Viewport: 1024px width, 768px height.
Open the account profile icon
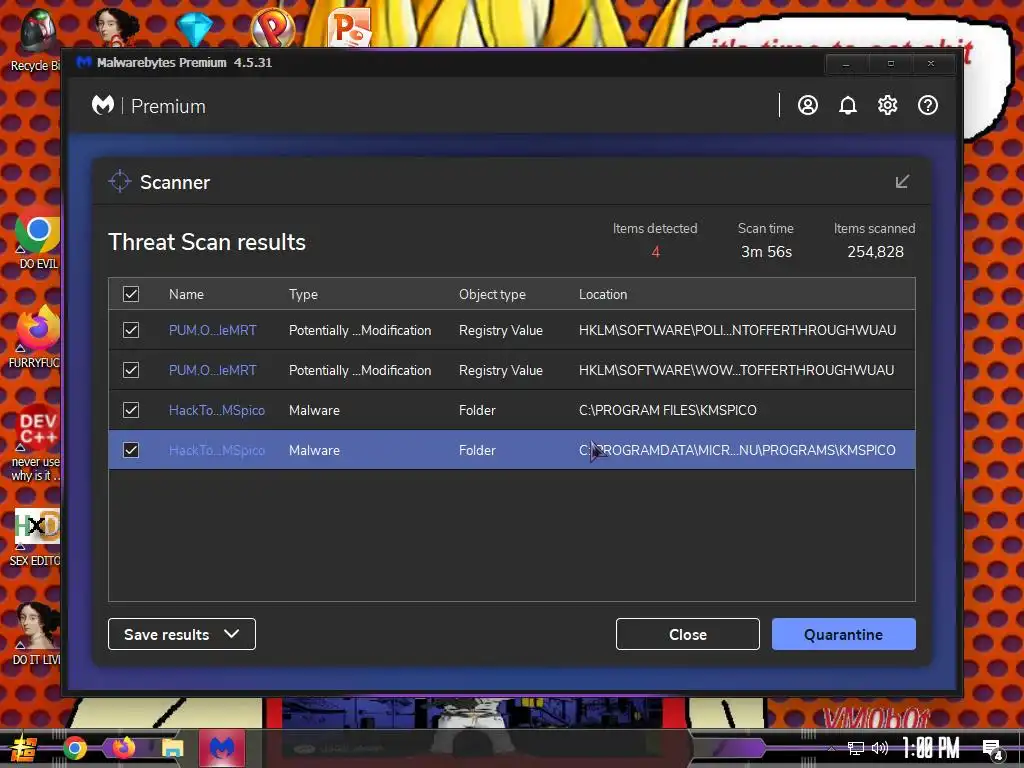807,105
